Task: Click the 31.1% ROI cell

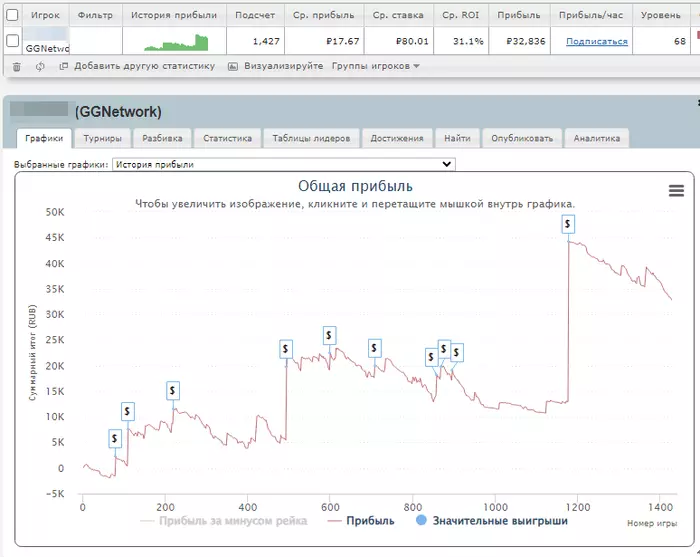Action: click(x=461, y=41)
